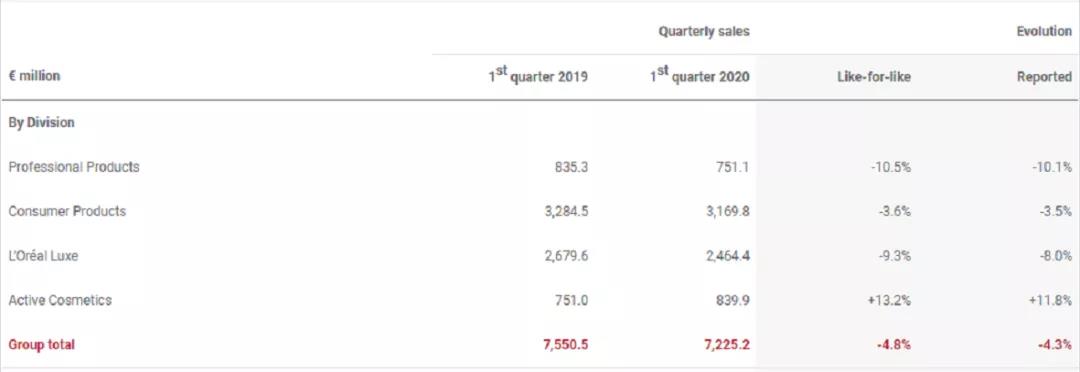Image resolution: width=1080 pixels, height=372 pixels.
Task: Select the 1st quarter 2019 column header
Action: point(538,76)
